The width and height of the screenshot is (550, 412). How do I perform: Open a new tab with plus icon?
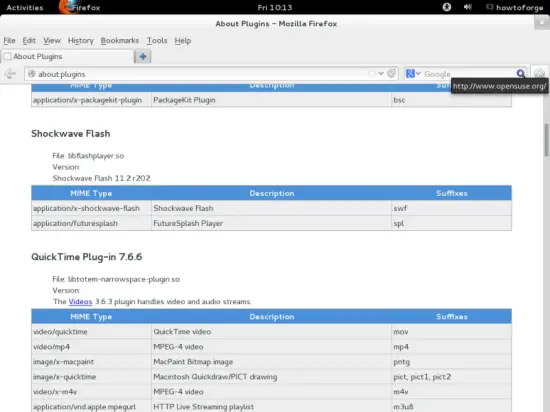[x=143, y=56]
